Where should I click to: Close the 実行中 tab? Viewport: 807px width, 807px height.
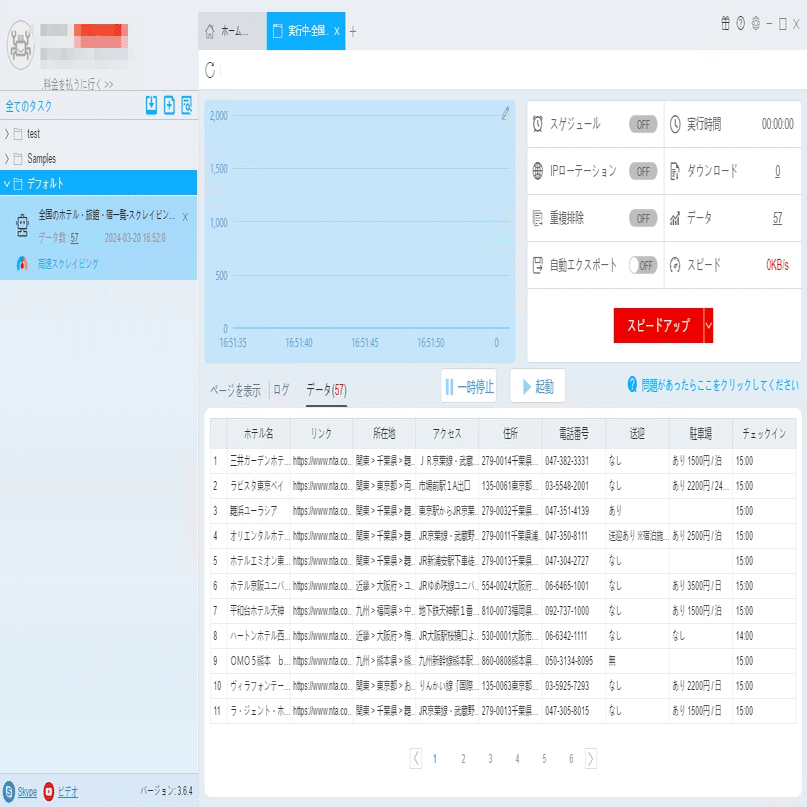(x=337, y=31)
